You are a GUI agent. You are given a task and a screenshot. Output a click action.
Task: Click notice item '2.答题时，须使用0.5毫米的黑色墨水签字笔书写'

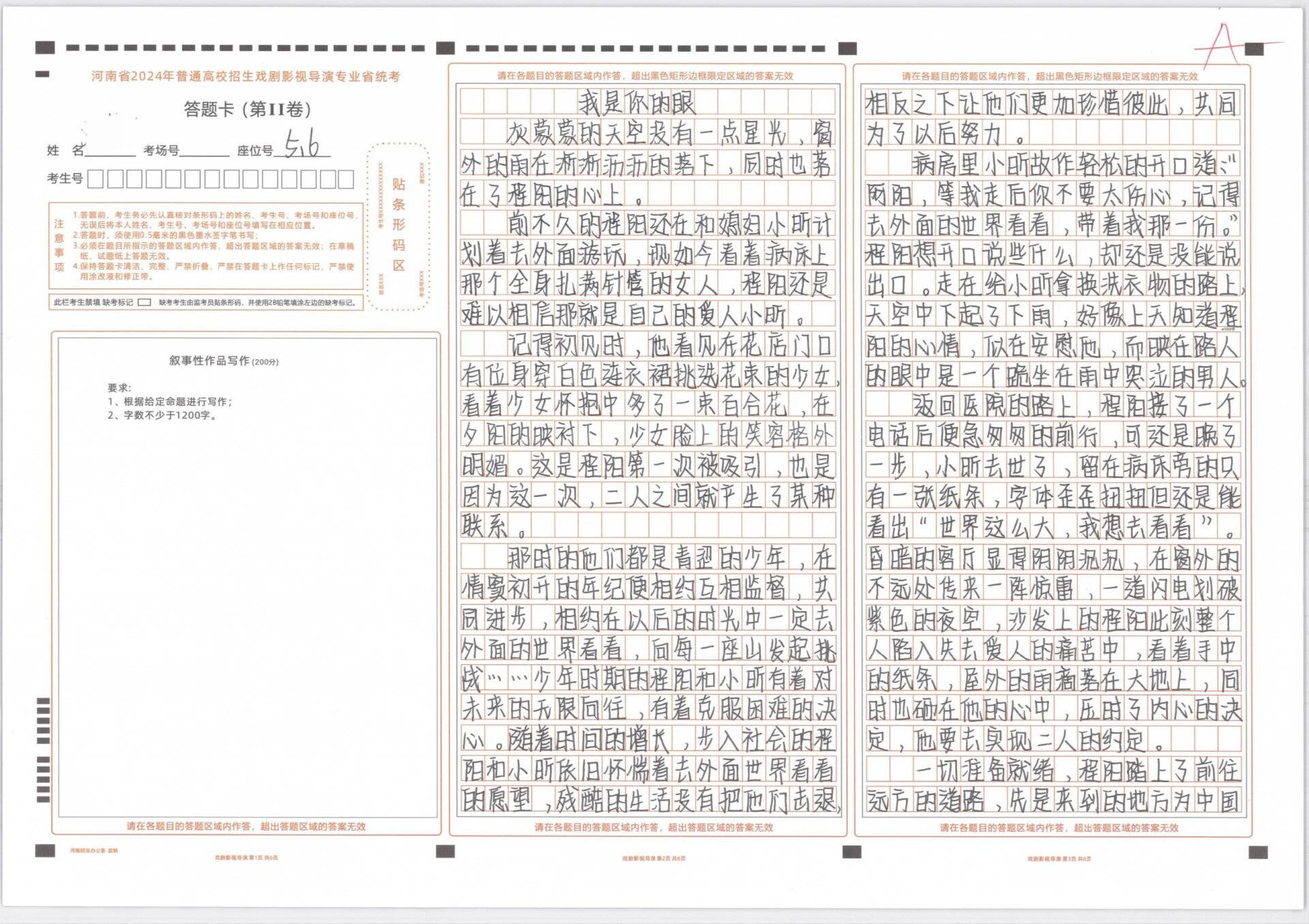pyautogui.click(x=166, y=235)
